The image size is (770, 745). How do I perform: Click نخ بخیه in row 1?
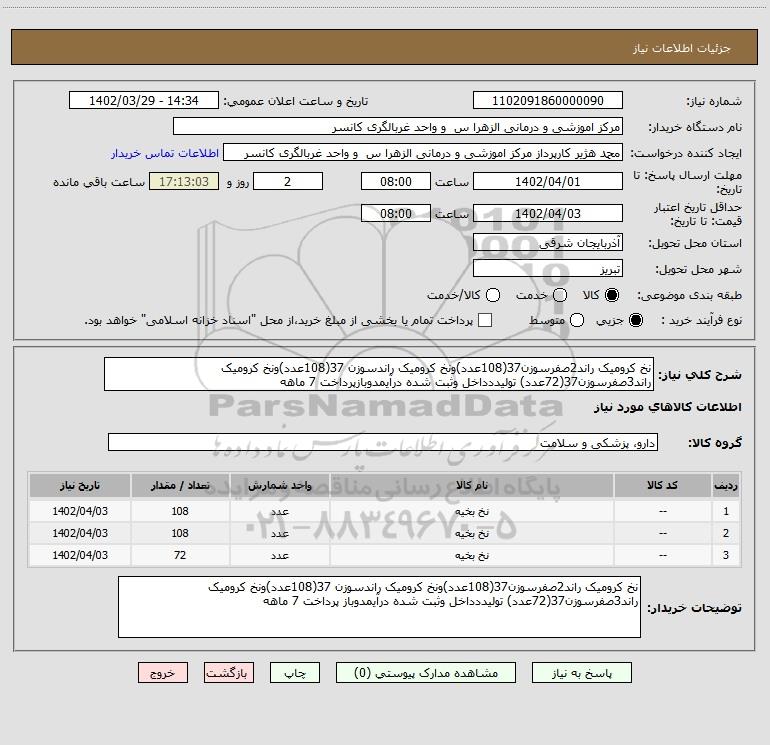472,511
